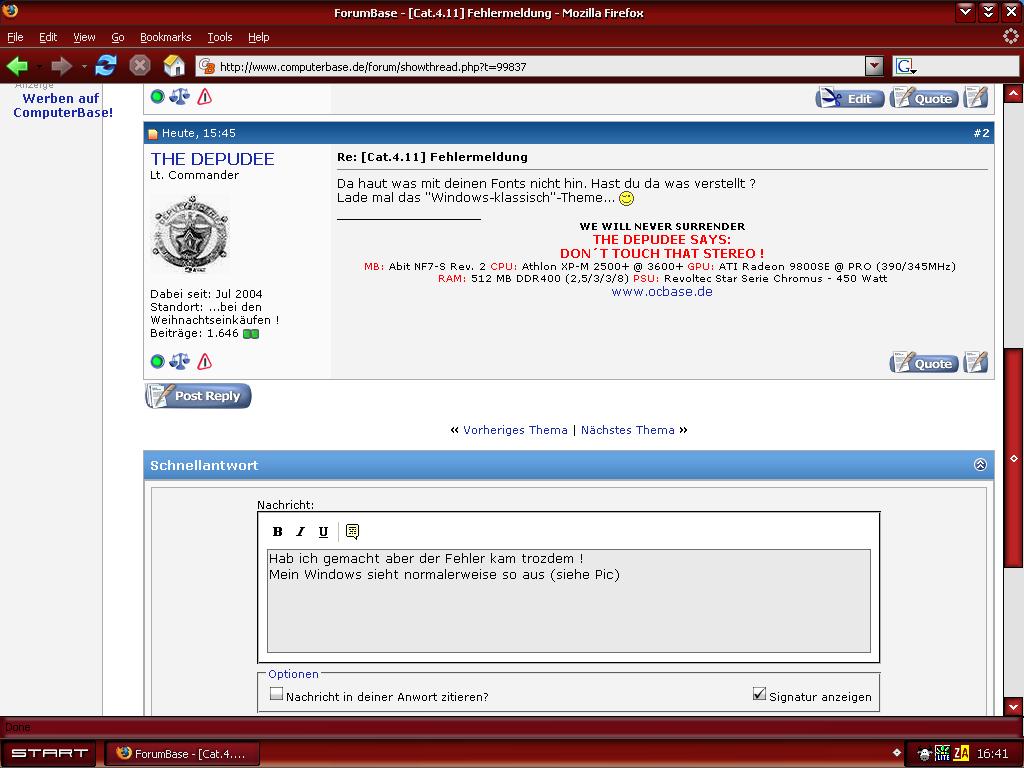Expand the address bar URL dropdown
1024x768 pixels.
coord(874,66)
